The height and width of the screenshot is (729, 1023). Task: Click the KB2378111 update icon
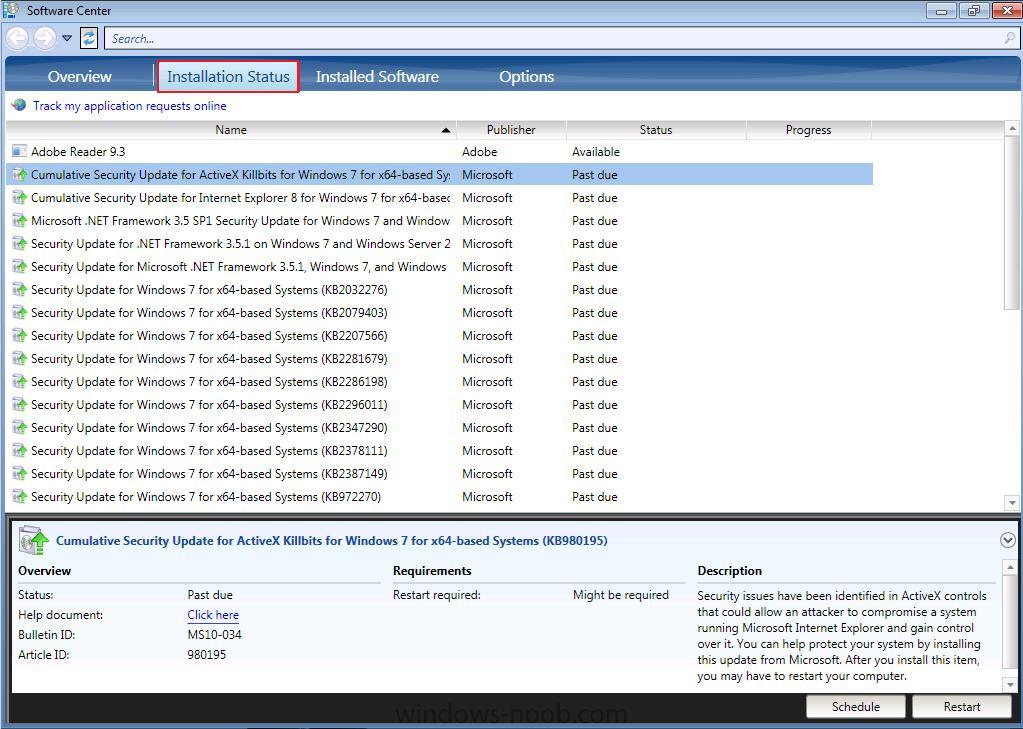click(x=20, y=450)
